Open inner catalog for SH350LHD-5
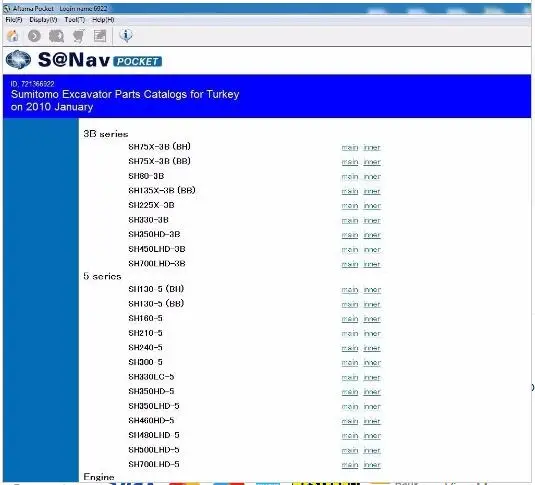Viewport: 535px width, 485px height. point(372,406)
